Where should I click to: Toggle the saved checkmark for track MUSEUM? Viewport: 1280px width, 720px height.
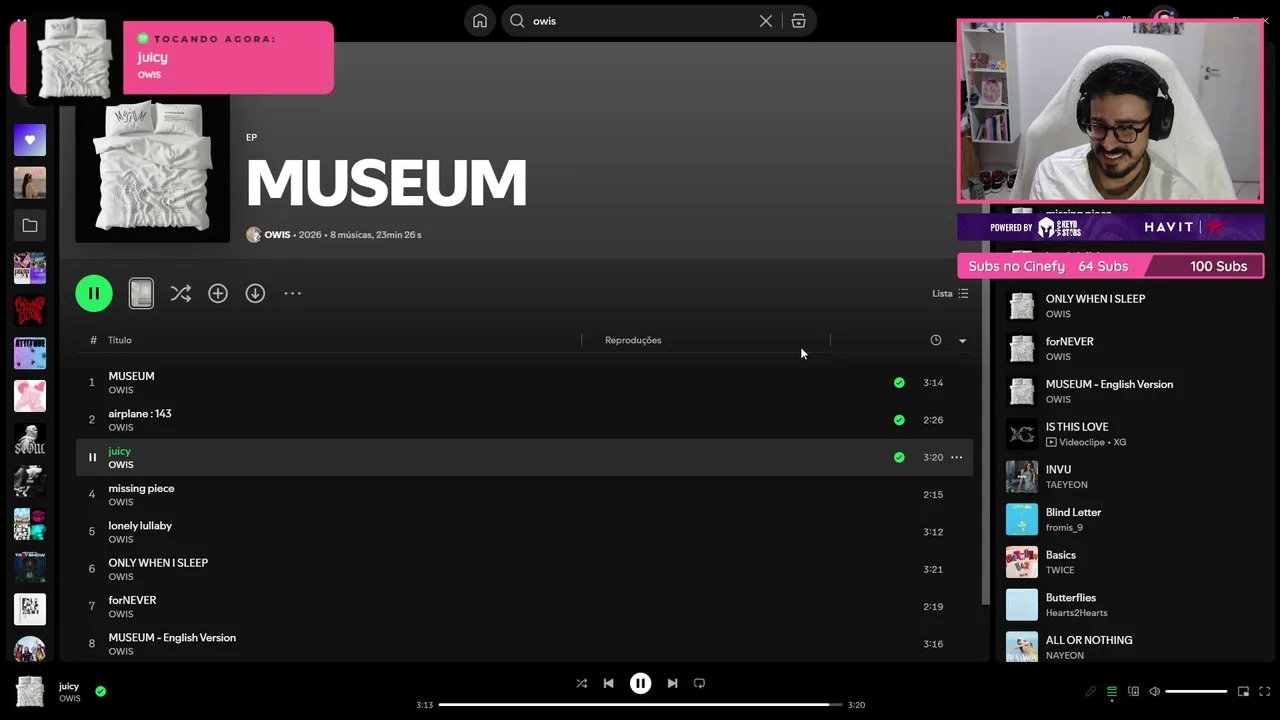(899, 382)
